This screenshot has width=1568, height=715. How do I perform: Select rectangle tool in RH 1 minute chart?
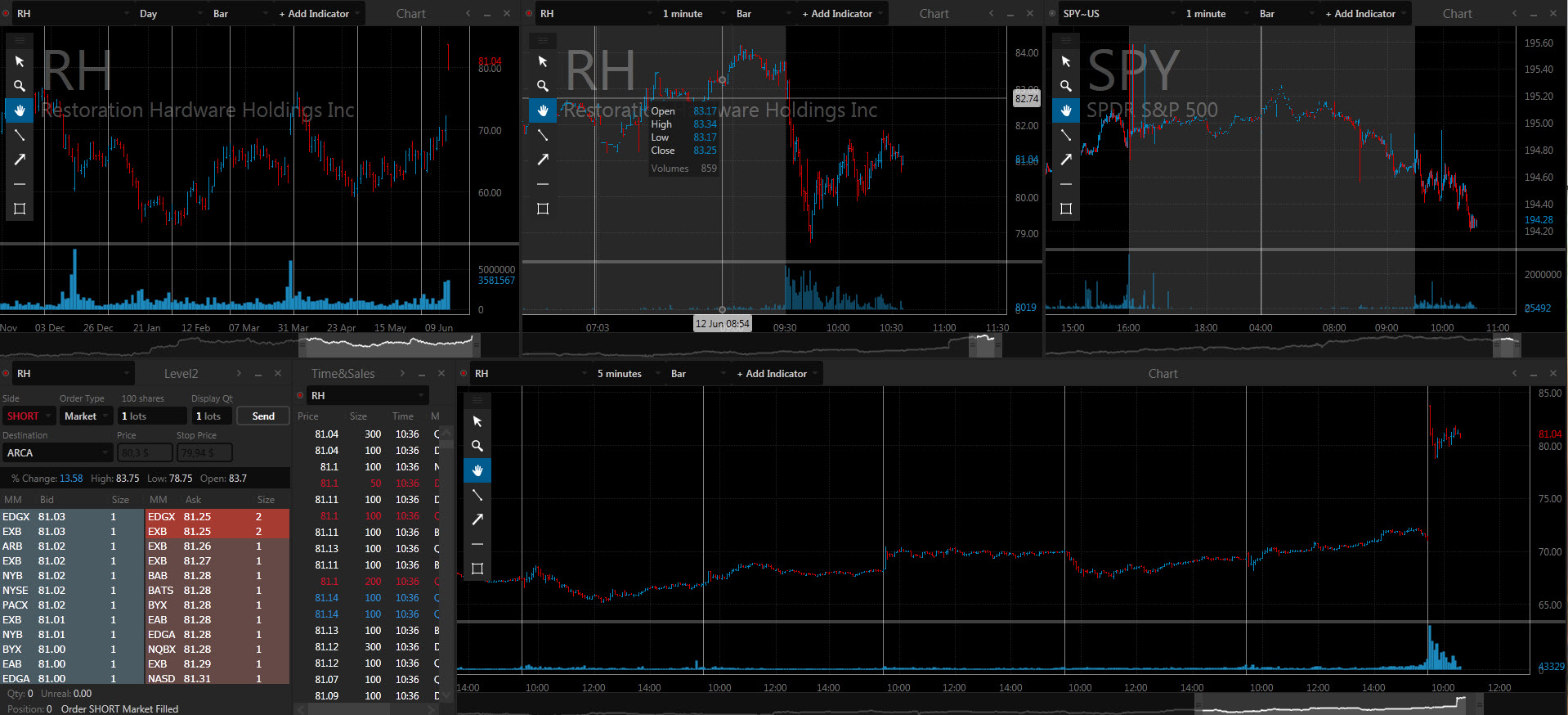pyautogui.click(x=543, y=209)
